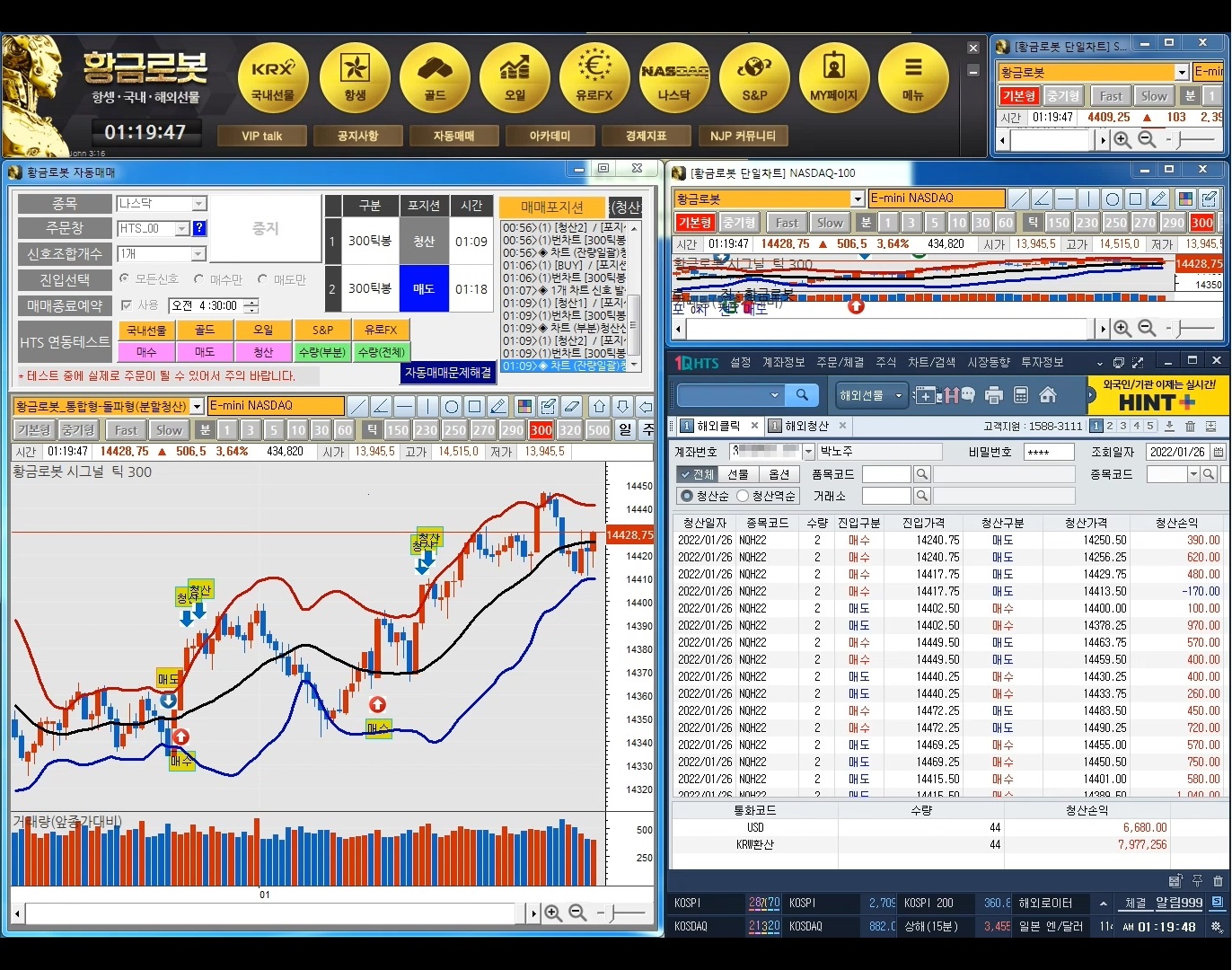1232x970 pixels.
Task: Select 청산순 radio button
Action: click(687, 496)
